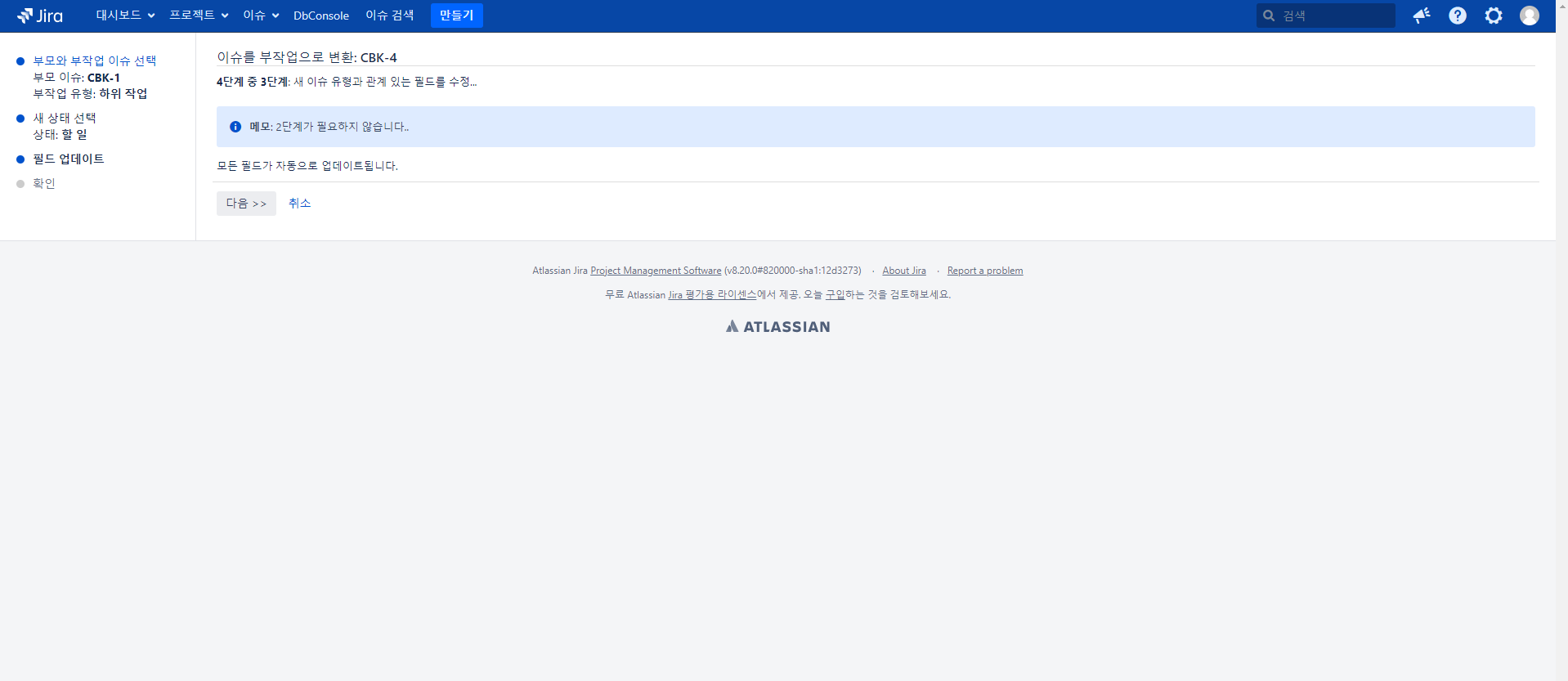
Task: Go to 부모와 부작업 이슈 선택 step
Action: pos(95,61)
